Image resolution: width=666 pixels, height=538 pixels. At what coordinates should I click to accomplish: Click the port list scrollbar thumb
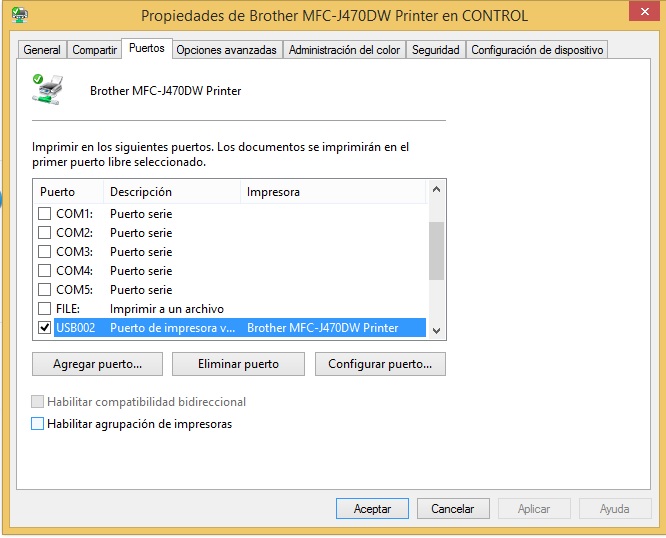pyautogui.click(x=436, y=250)
